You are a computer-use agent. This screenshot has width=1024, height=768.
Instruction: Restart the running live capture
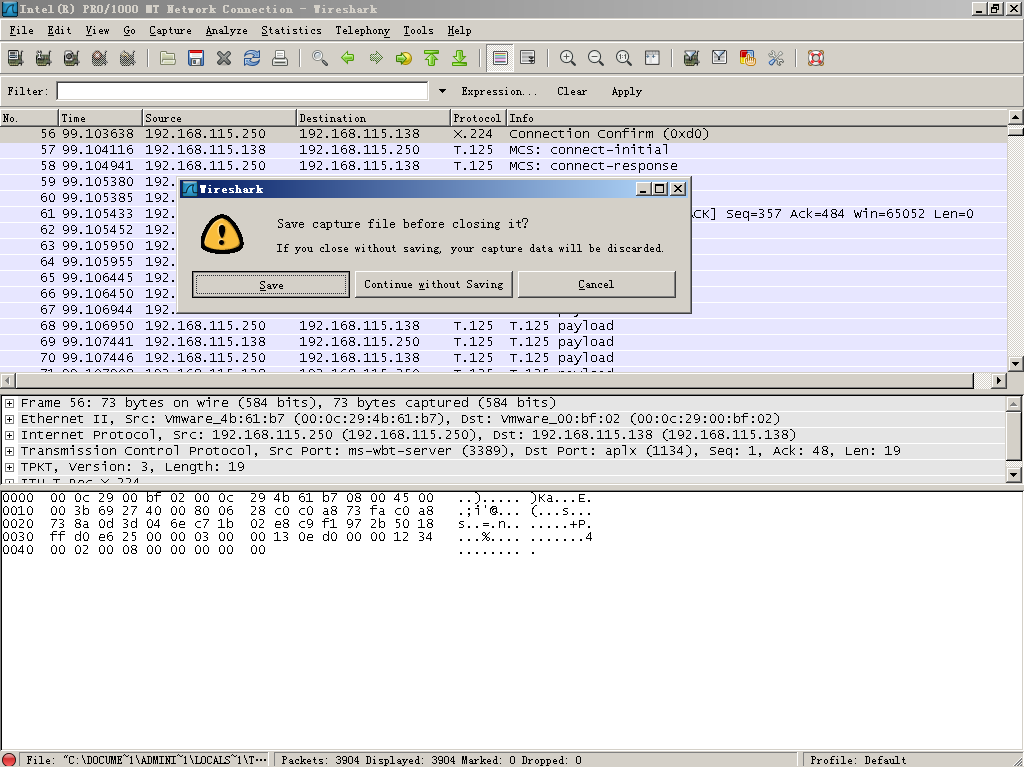(128, 58)
